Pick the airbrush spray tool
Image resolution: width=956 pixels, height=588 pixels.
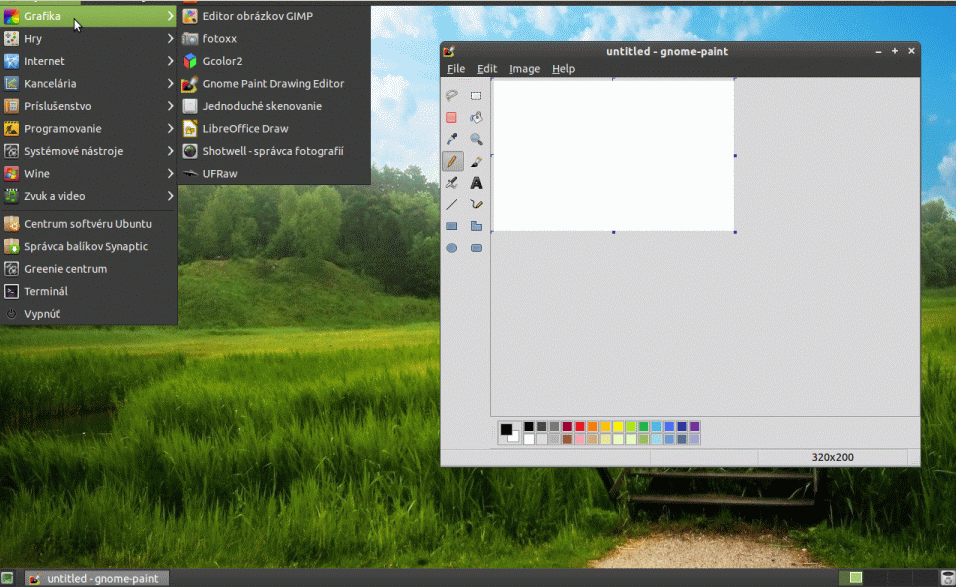tap(452, 182)
